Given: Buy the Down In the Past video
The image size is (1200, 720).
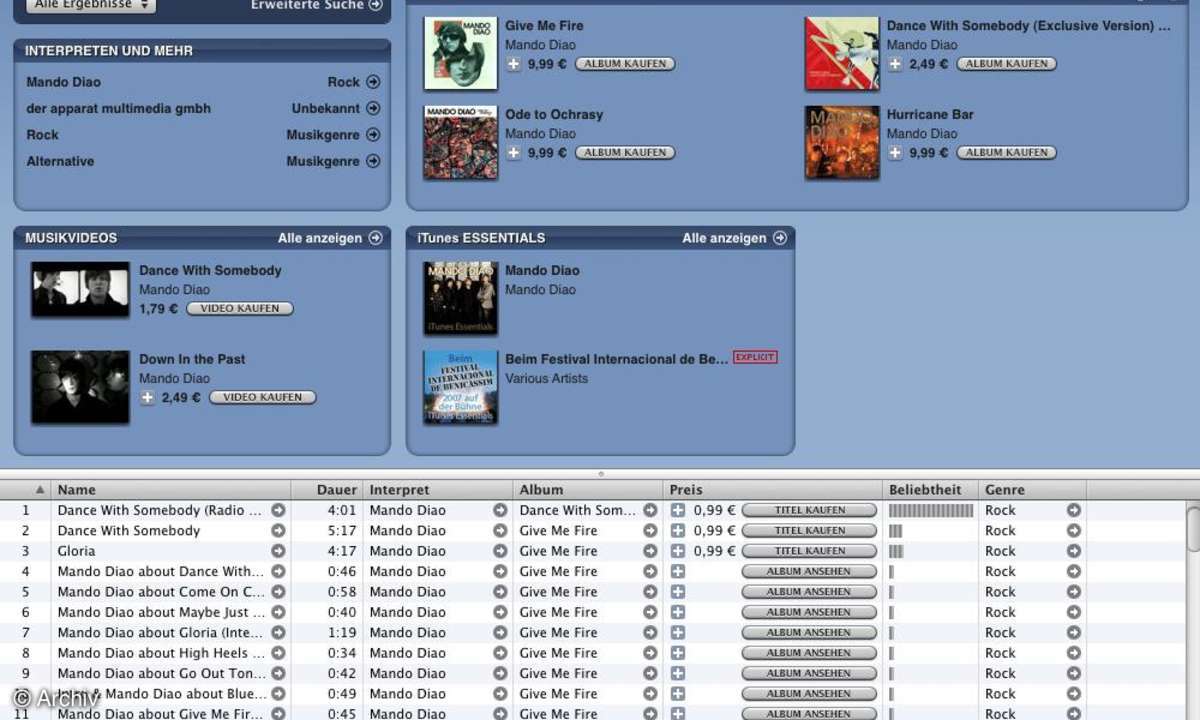Looking at the screenshot, I should click(x=262, y=398).
